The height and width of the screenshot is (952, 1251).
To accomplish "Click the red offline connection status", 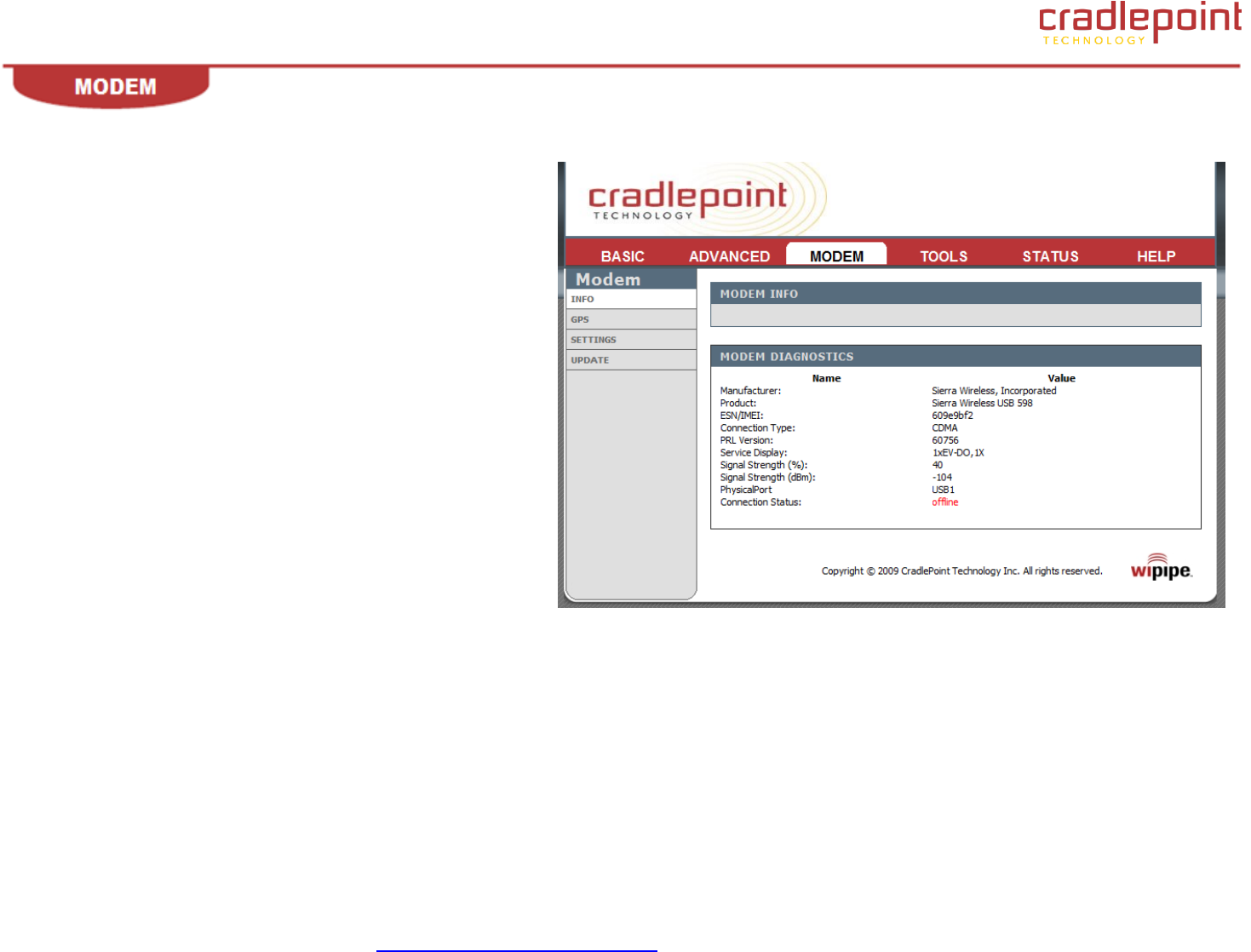I will coord(945,502).
